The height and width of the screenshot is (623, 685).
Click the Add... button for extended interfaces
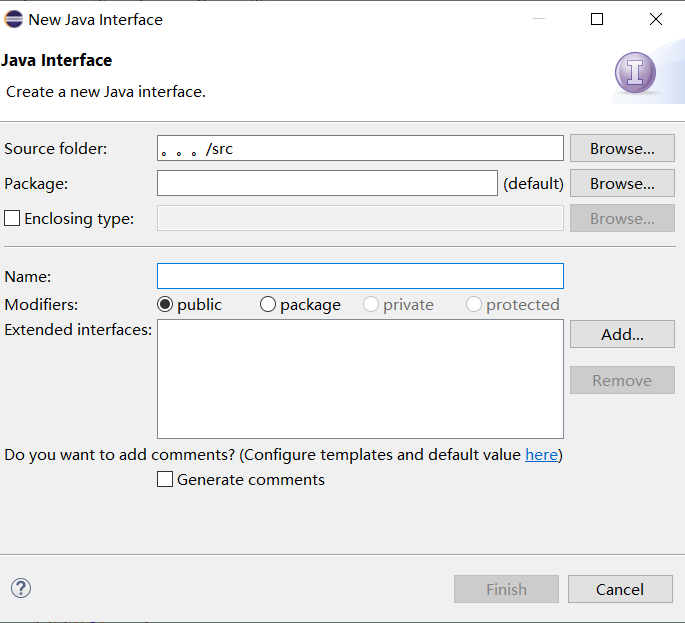622,335
